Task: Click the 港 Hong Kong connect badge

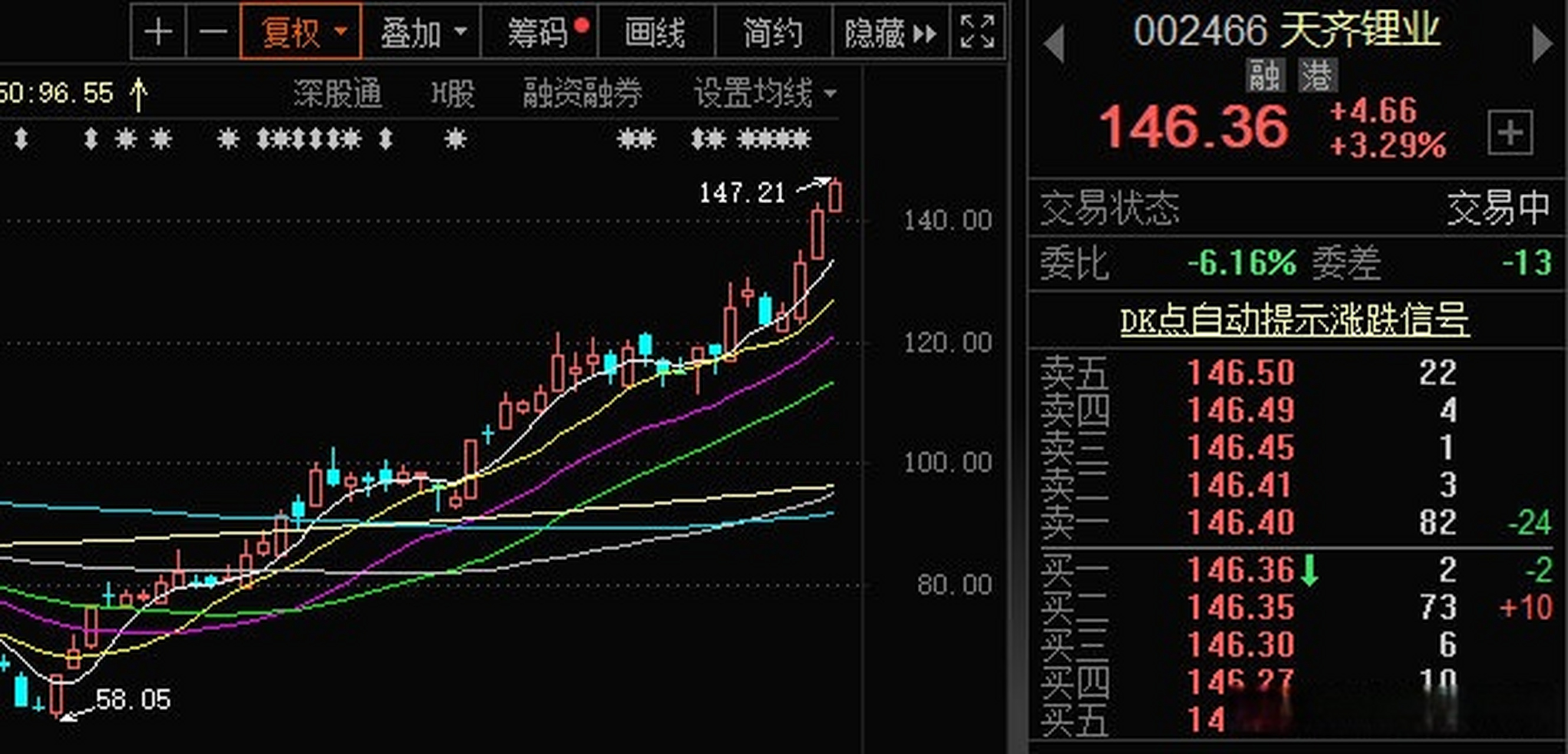Action: [1318, 75]
